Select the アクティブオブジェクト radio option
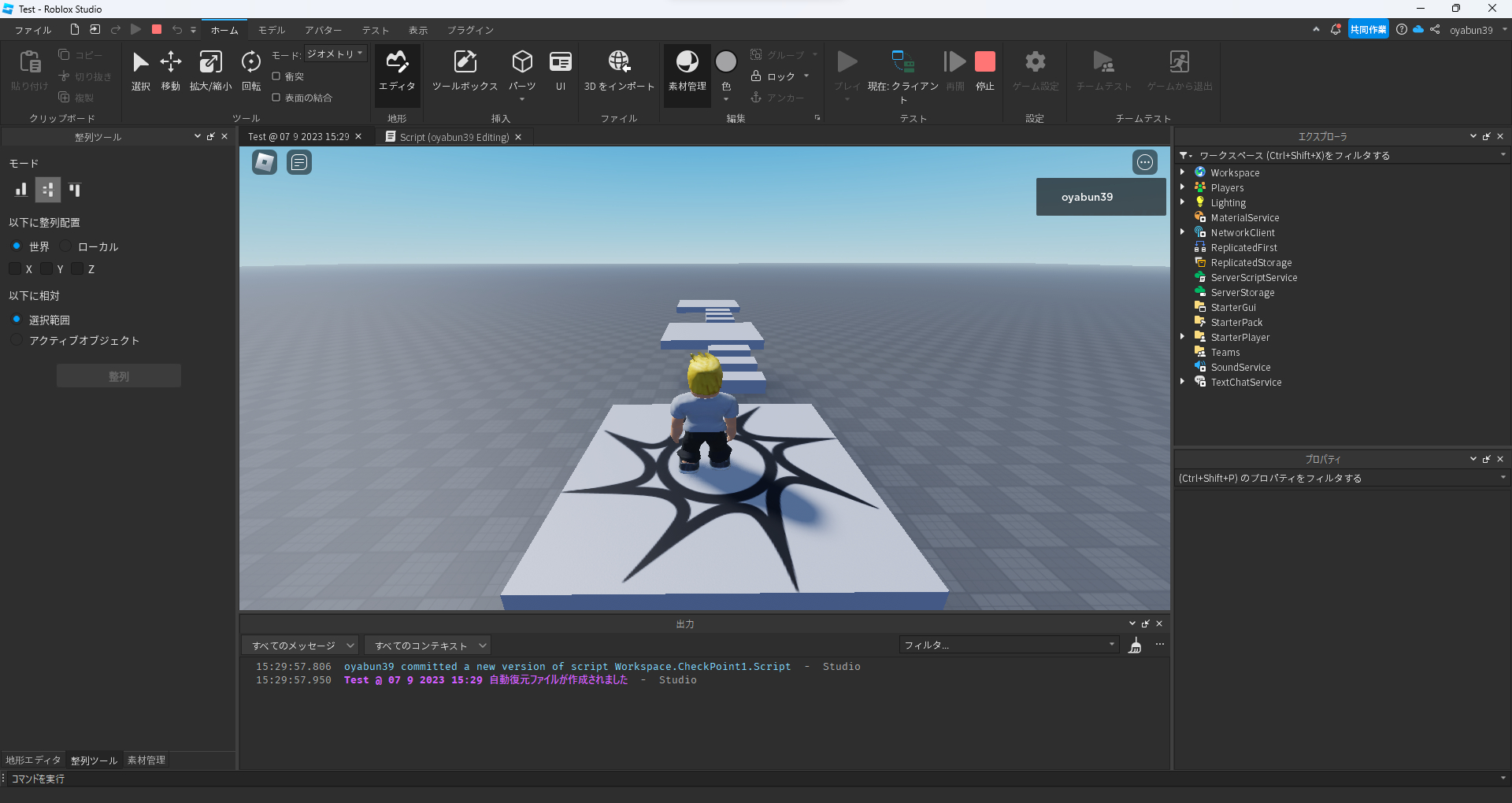 click(17, 340)
